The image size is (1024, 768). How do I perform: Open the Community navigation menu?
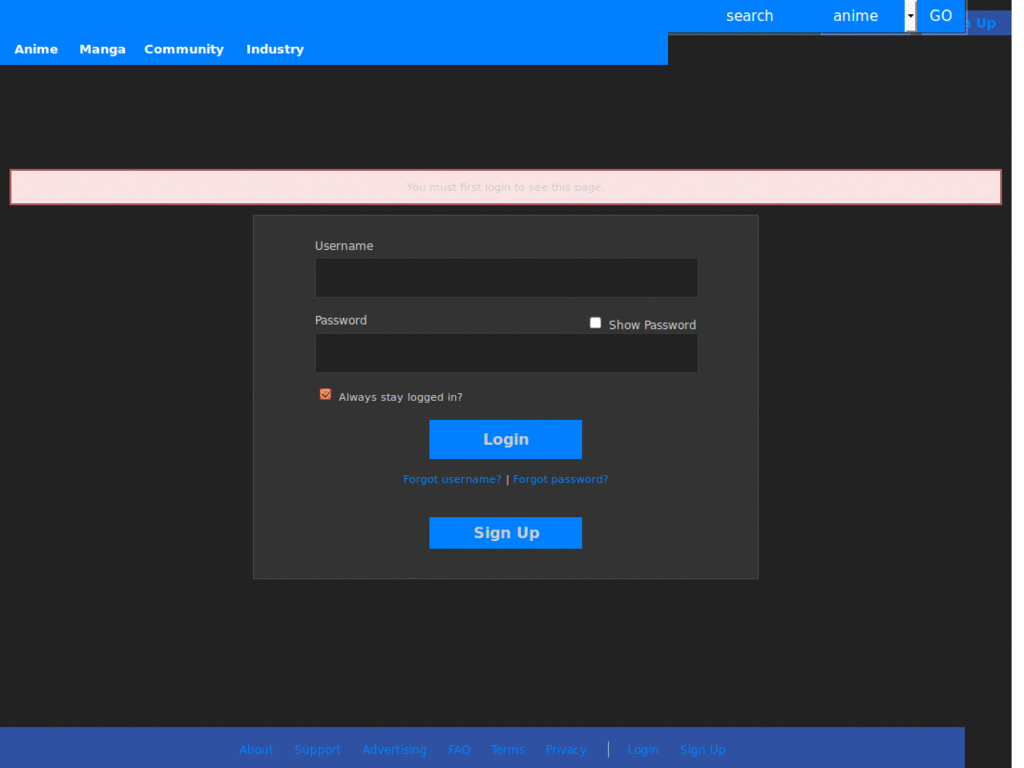tap(184, 49)
